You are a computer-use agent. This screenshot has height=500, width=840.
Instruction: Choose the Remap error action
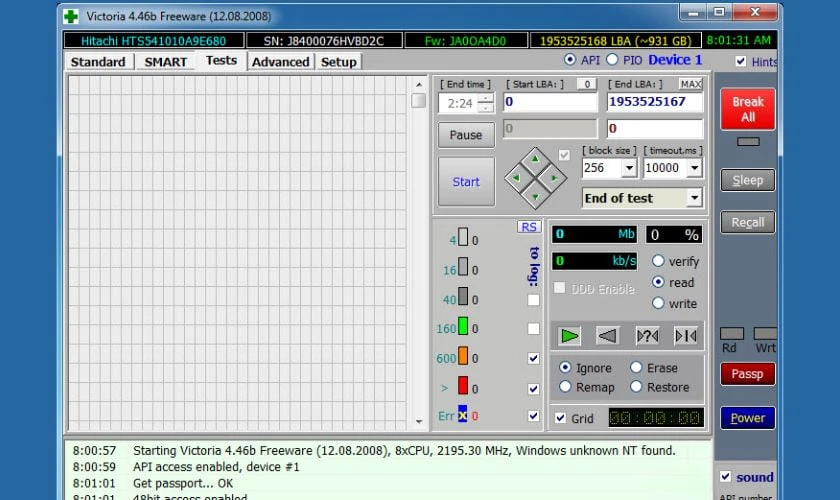565,386
